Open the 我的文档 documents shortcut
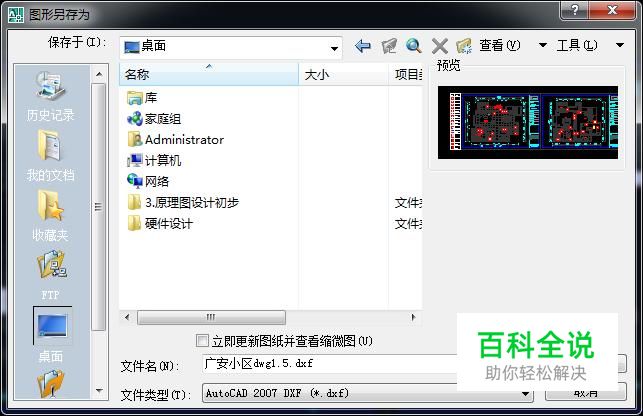 tap(50, 156)
